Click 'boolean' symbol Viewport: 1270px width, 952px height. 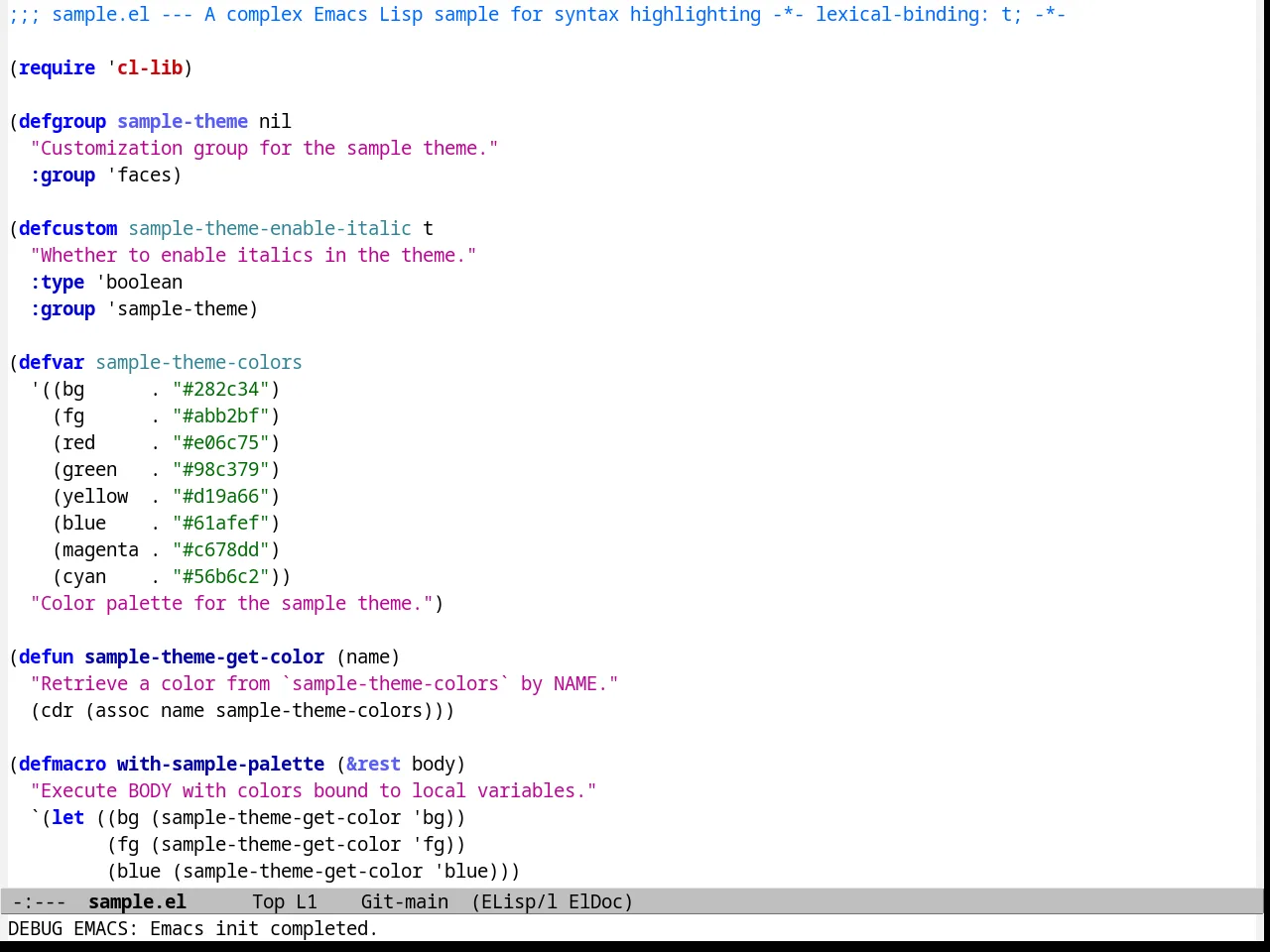click(x=144, y=282)
